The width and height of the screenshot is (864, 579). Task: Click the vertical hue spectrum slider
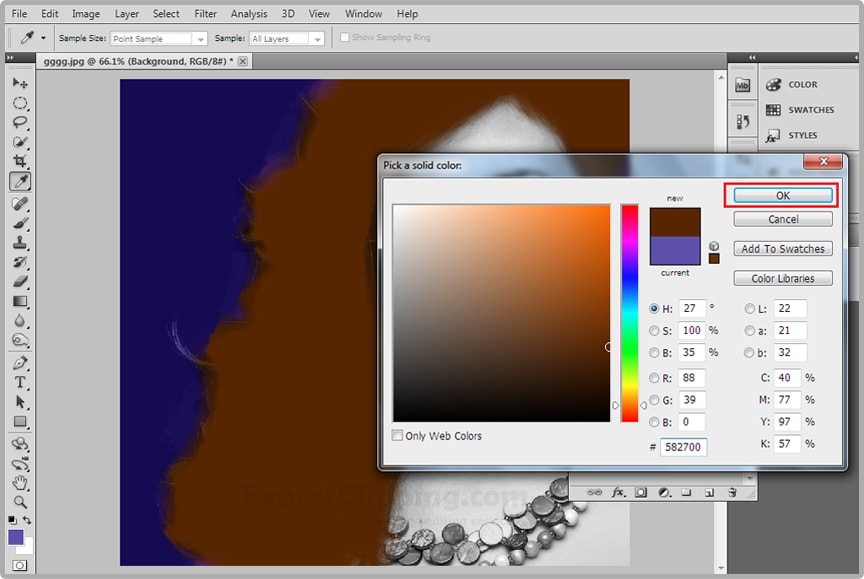click(629, 312)
